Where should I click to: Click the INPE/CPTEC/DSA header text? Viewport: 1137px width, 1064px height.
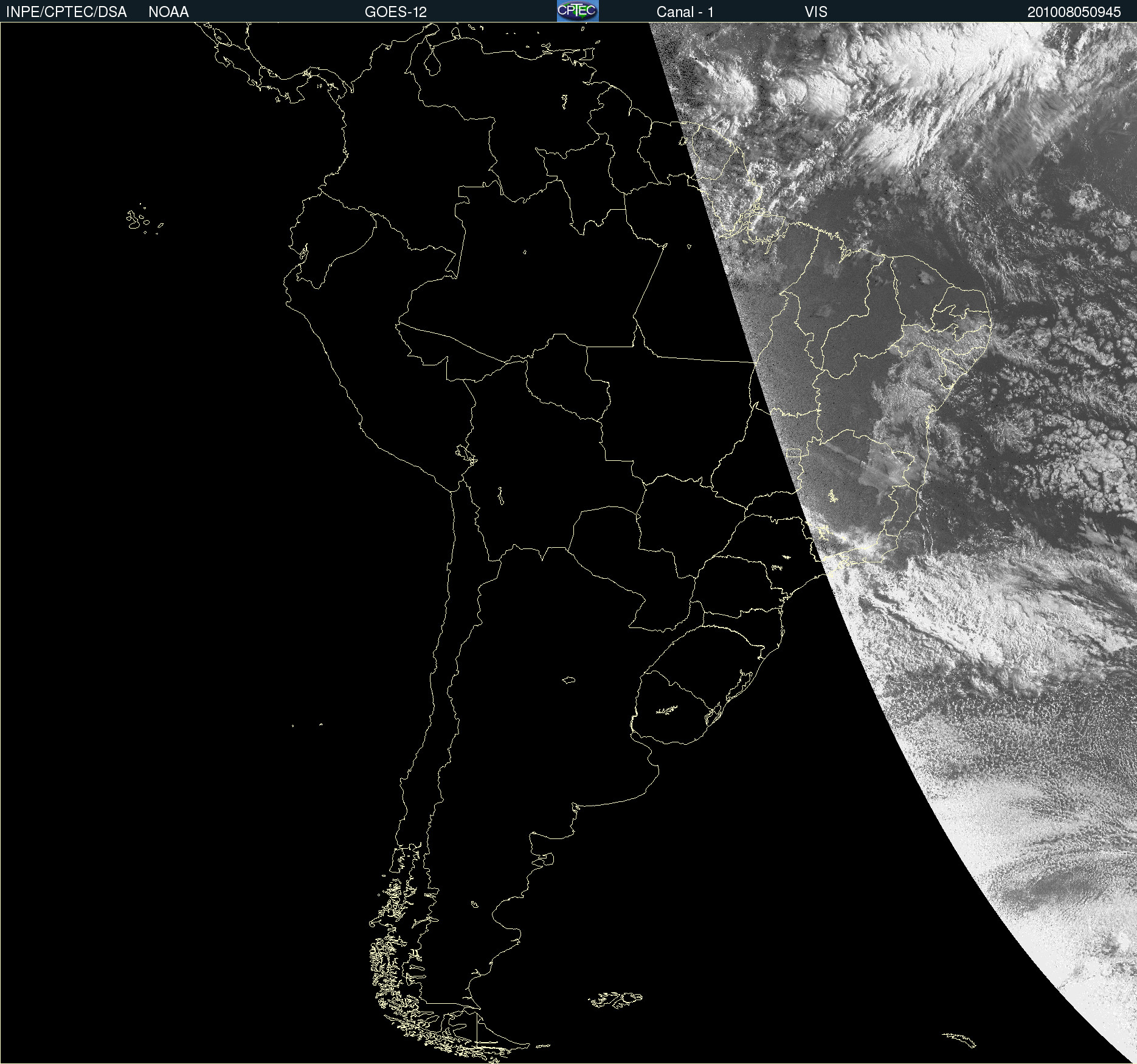click(x=66, y=12)
